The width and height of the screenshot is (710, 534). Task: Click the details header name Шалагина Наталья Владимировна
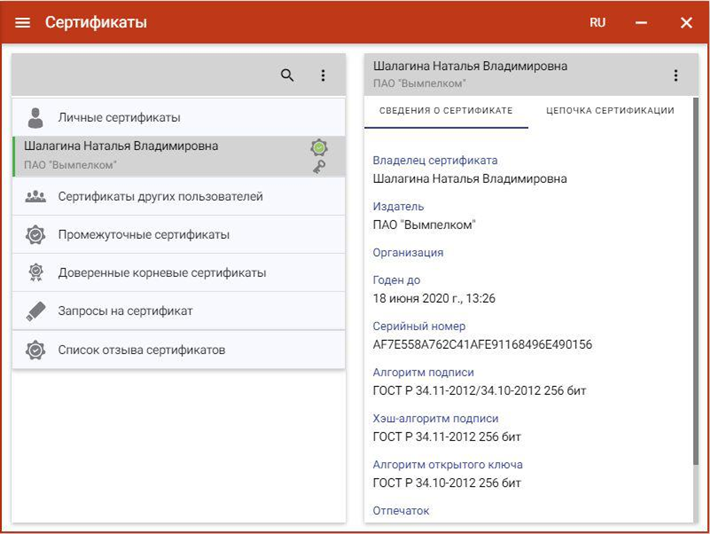click(470, 66)
